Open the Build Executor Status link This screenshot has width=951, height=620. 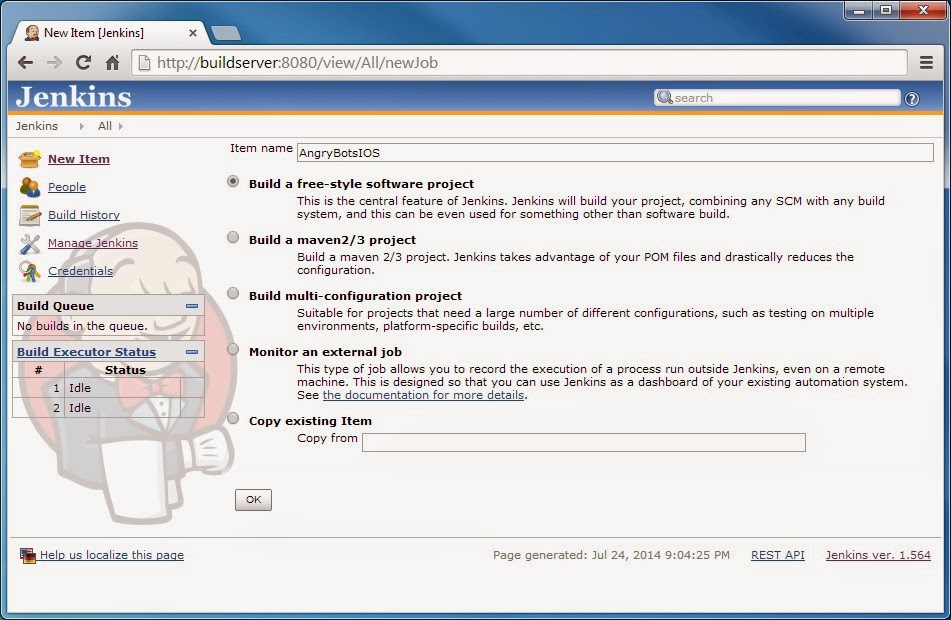pyautogui.click(x=86, y=352)
